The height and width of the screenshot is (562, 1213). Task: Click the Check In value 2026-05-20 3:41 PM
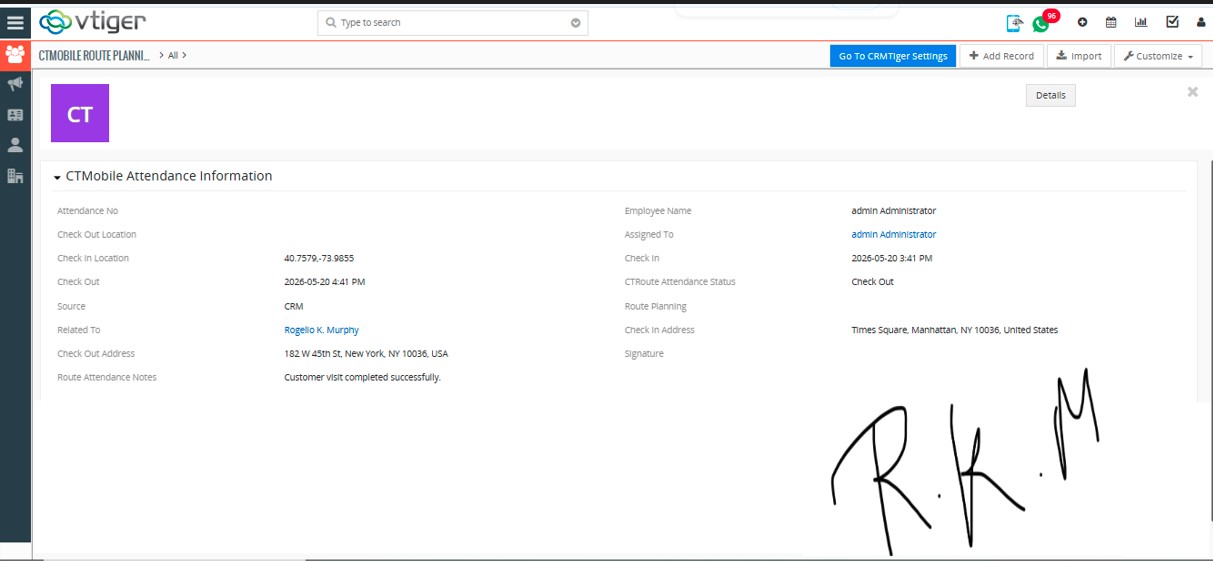892,258
